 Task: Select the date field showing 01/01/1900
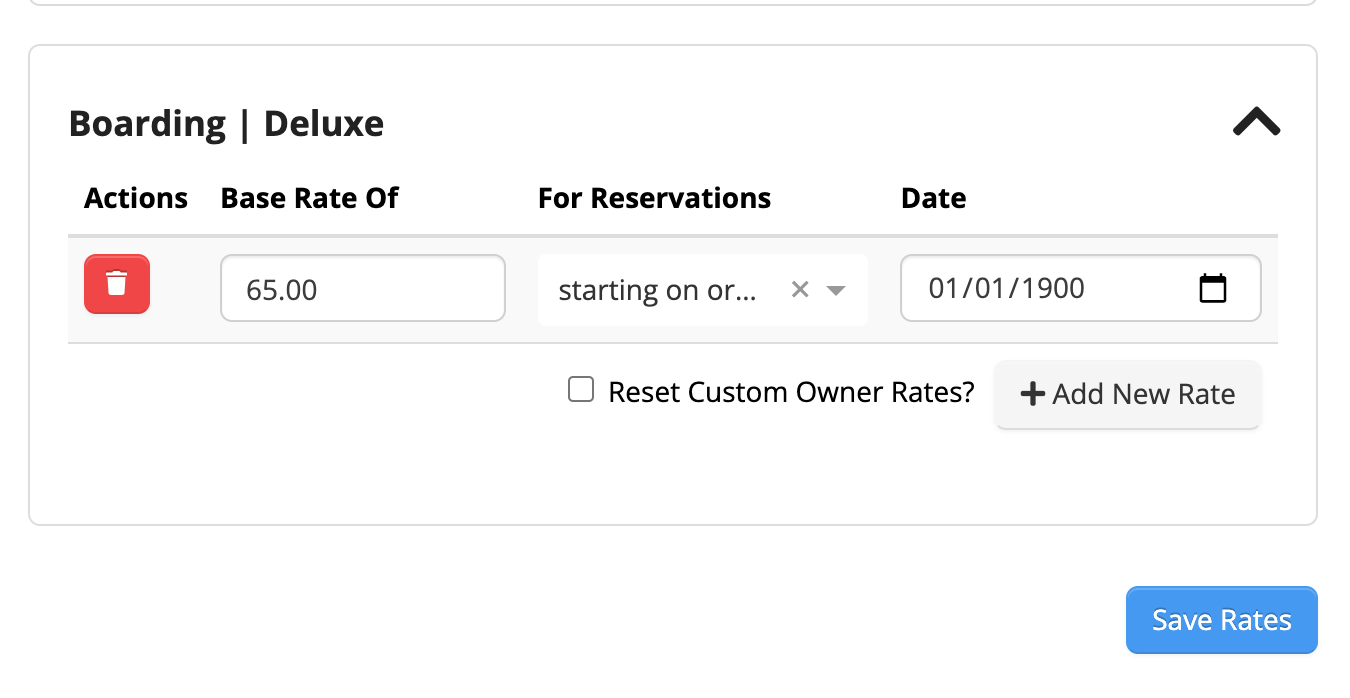click(x=1050, y=288)
